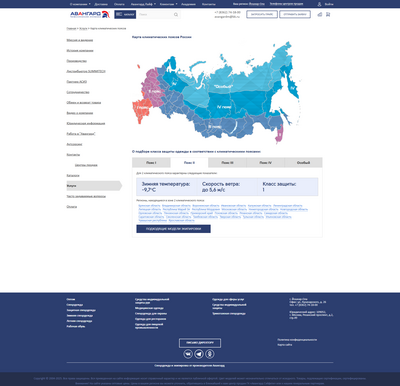Click the Письмо директору footer button

[x=200, y=343]
